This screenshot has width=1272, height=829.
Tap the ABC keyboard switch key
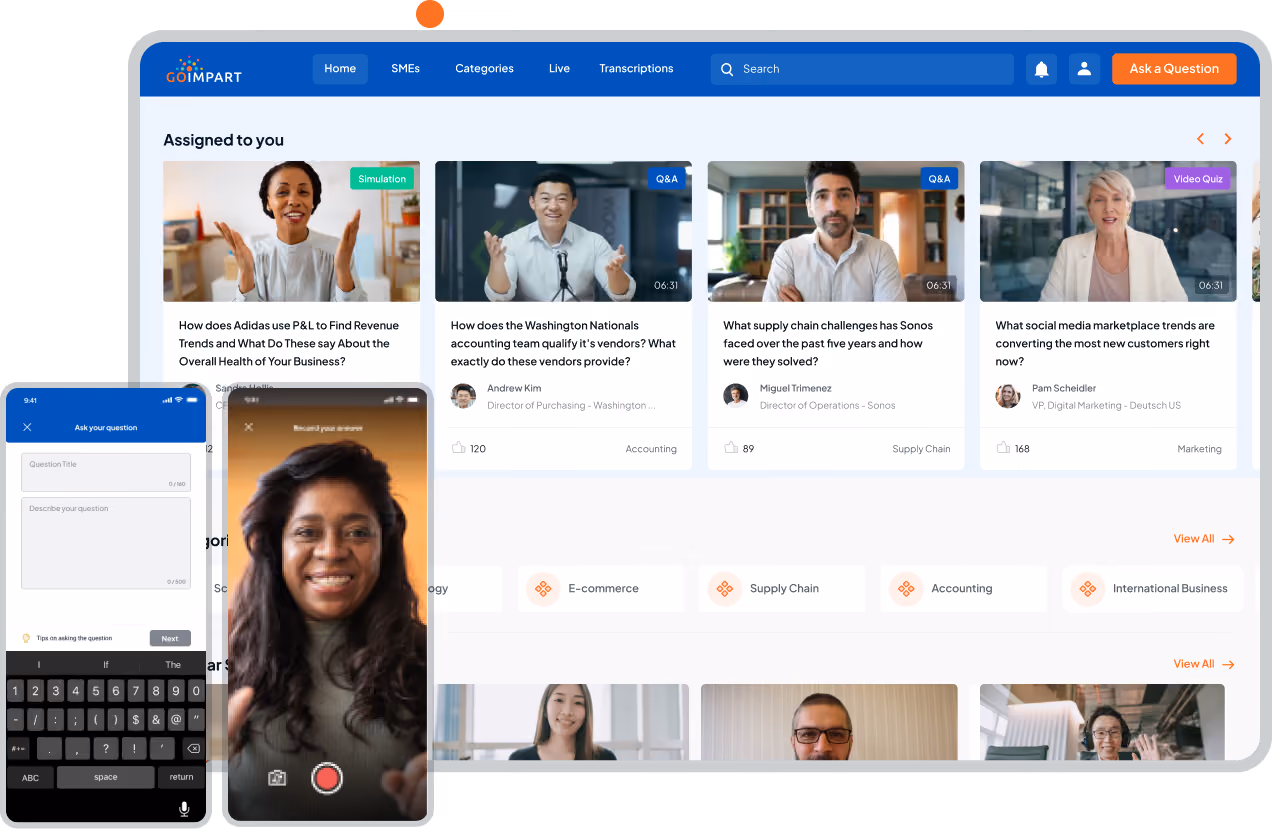pyautogui.click(x=31, y=777)
